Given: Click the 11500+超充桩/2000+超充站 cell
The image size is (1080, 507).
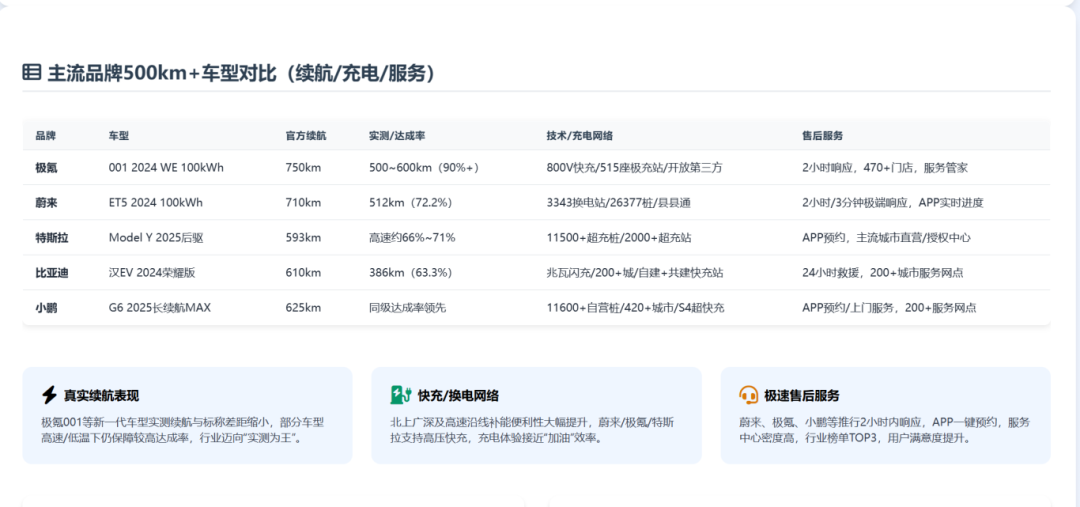Looking at the screenshot, I should 619,238.
